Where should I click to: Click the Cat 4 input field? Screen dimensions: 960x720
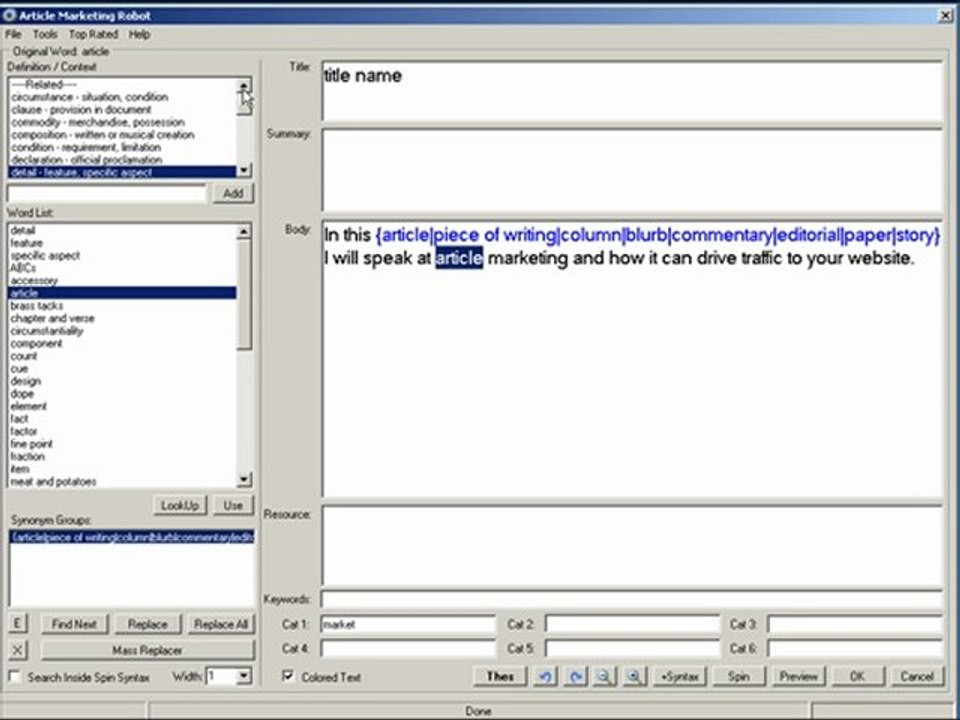[408, 648]
